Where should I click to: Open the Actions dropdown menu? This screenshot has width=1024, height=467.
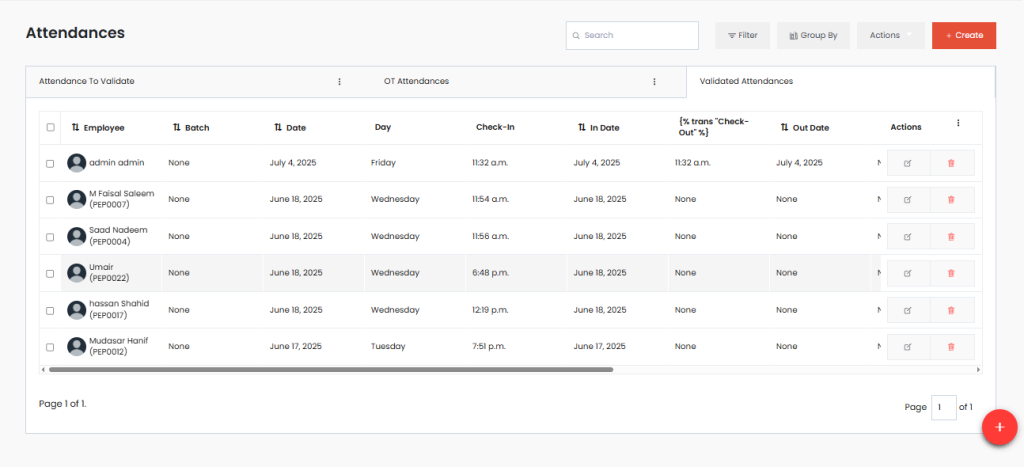click(890, 35)
